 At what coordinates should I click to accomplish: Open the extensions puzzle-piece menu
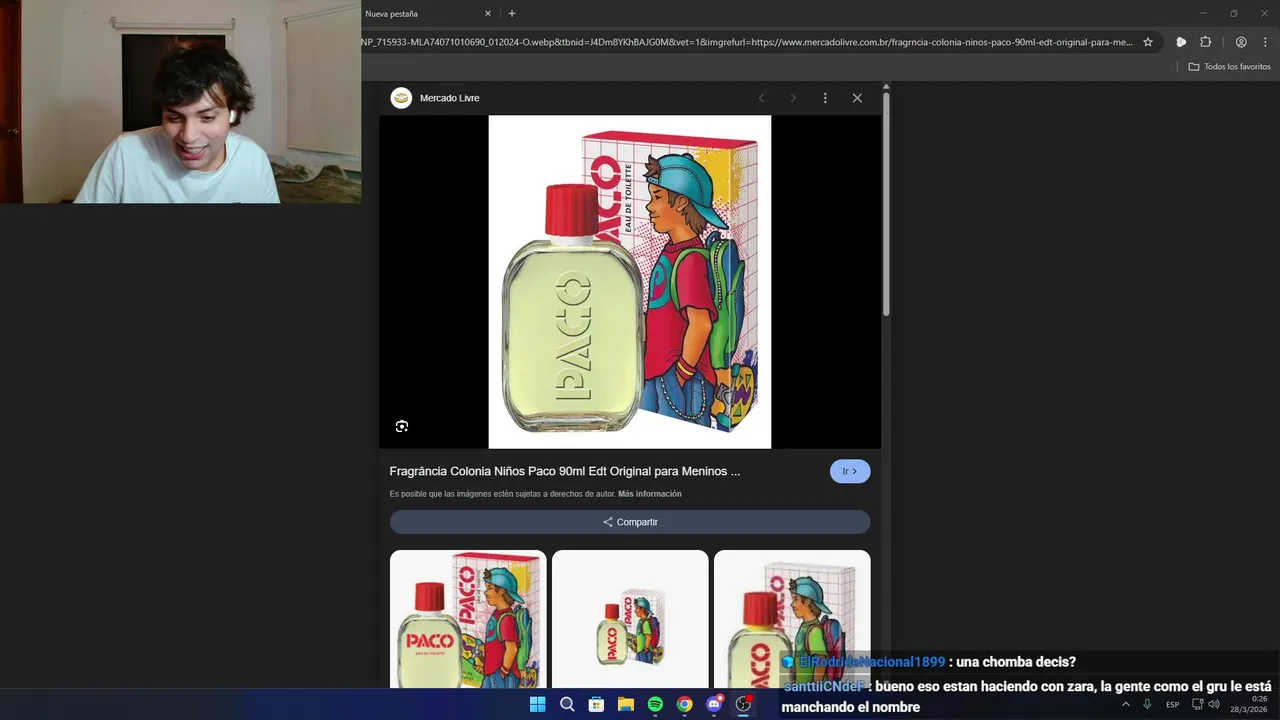click(1205, 42)
